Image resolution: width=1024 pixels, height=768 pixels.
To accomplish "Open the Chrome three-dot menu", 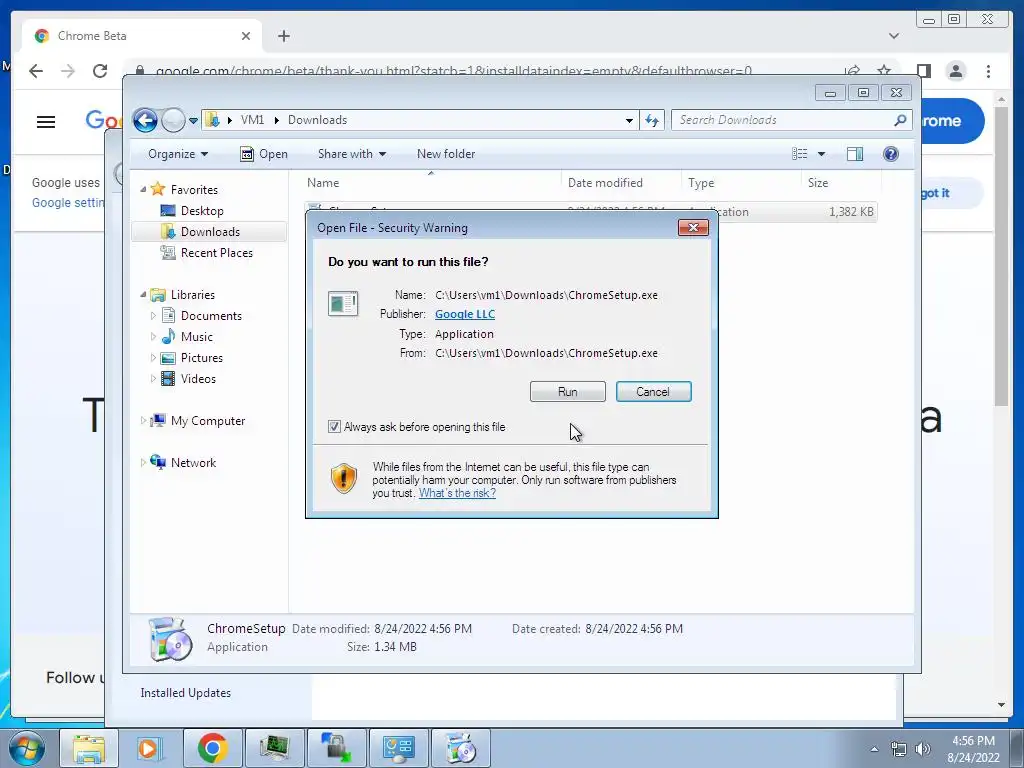I will [x=988, y=71].
